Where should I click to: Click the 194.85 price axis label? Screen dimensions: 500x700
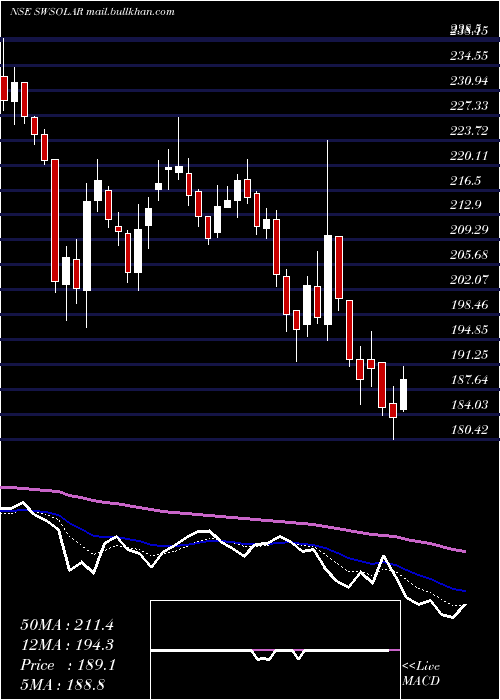pos(469,330)
